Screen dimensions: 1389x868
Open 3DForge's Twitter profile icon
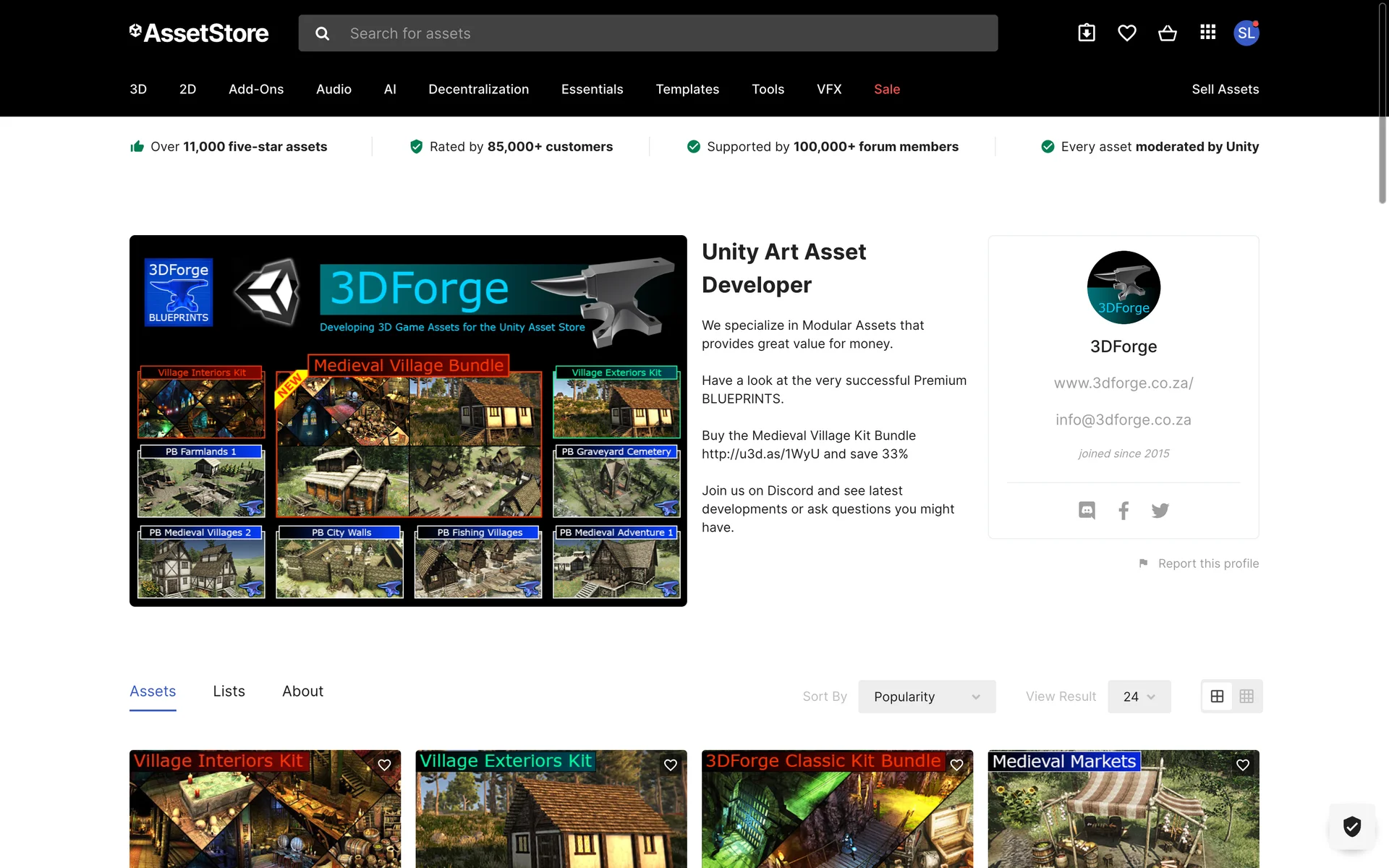(1160, 510)
